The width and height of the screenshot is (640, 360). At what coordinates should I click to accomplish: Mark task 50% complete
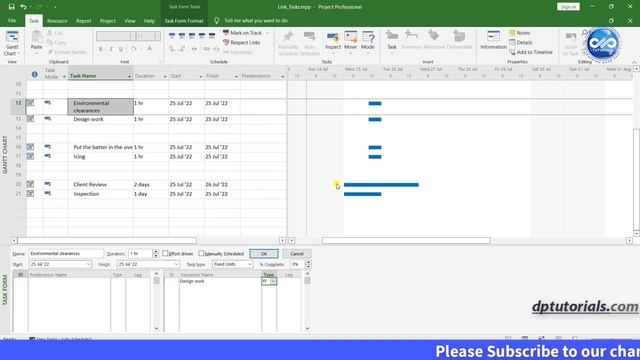coord(192,36)
